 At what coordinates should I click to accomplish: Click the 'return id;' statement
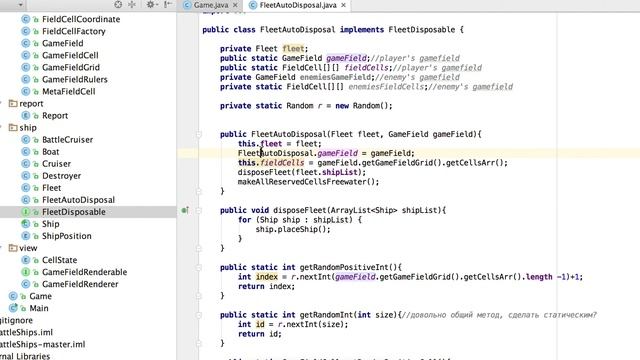click(x=260, y=334)
